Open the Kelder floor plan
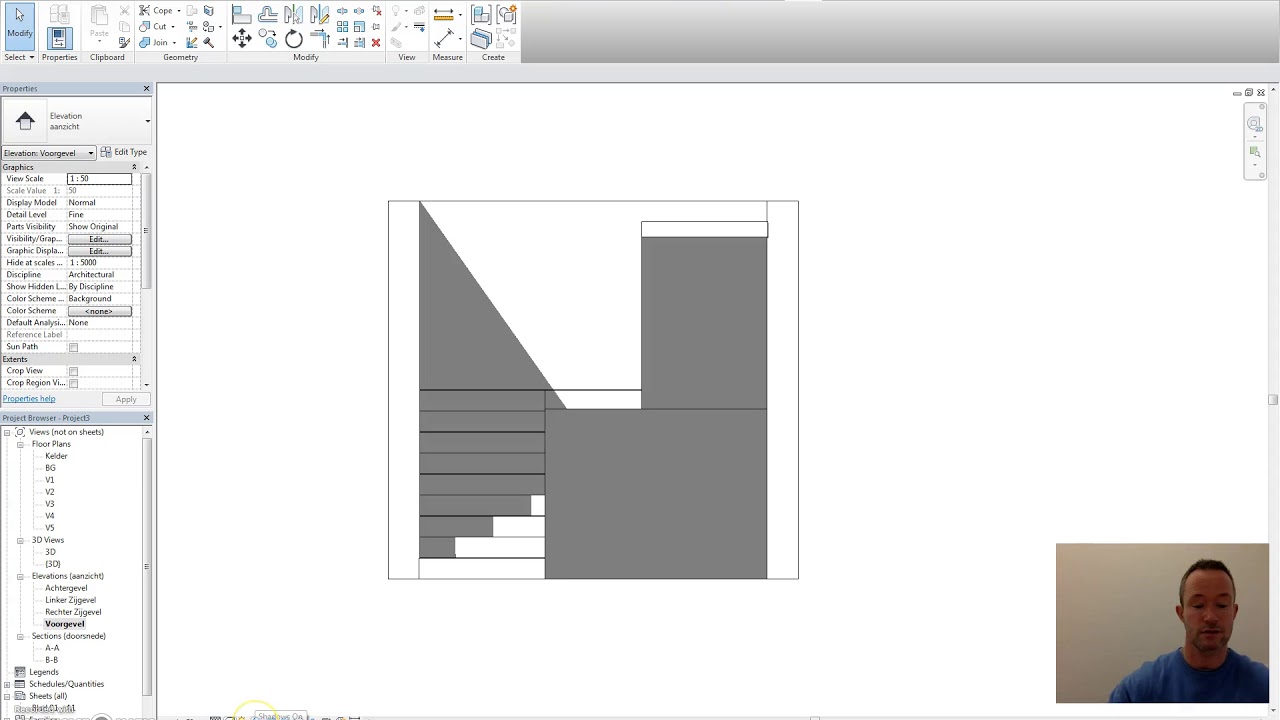The image size is (1280, 720). [56, 456]
